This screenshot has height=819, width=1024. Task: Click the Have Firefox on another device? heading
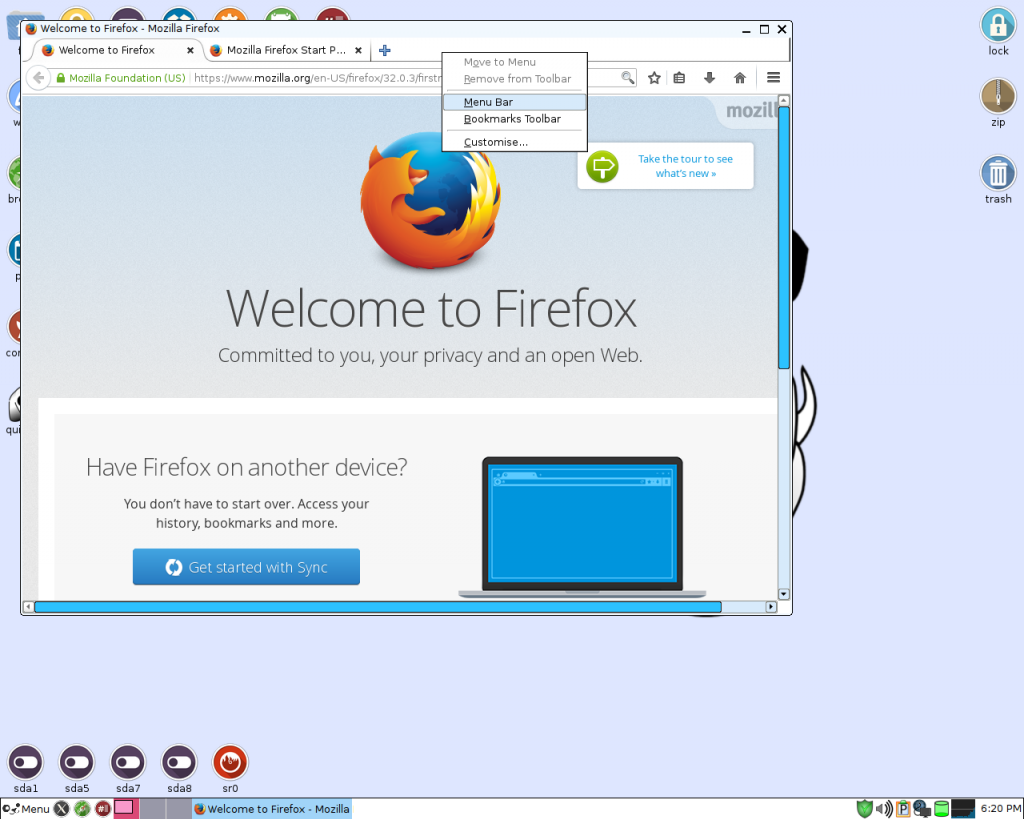click(246, 467)
